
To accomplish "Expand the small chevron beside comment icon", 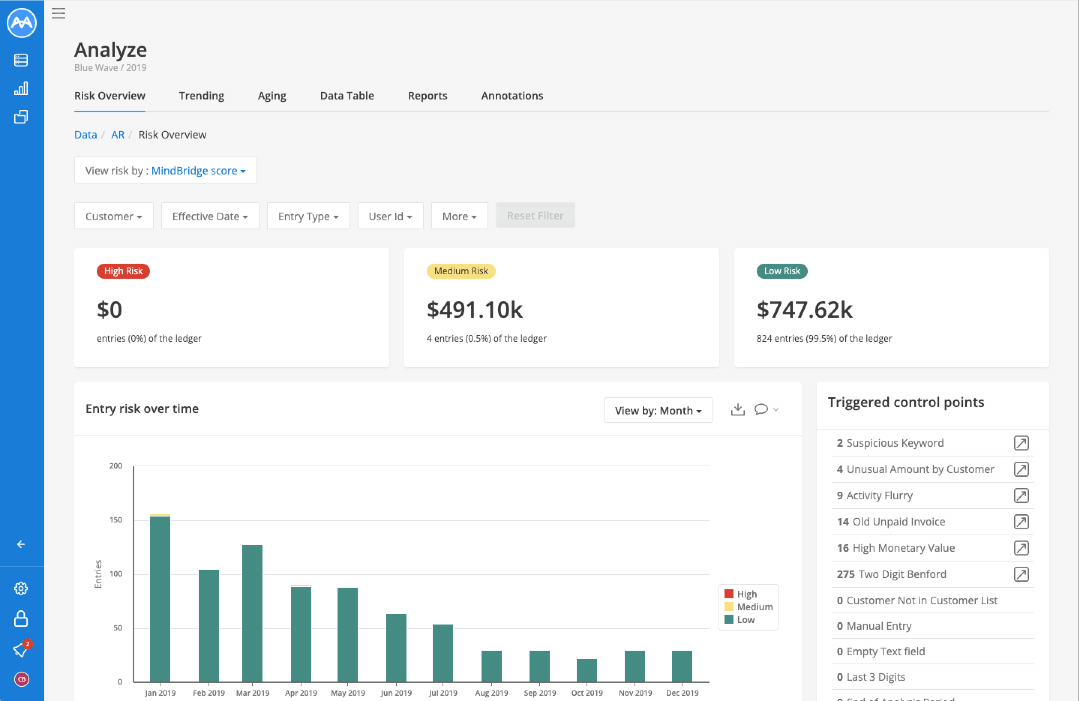I will (776, 409).
